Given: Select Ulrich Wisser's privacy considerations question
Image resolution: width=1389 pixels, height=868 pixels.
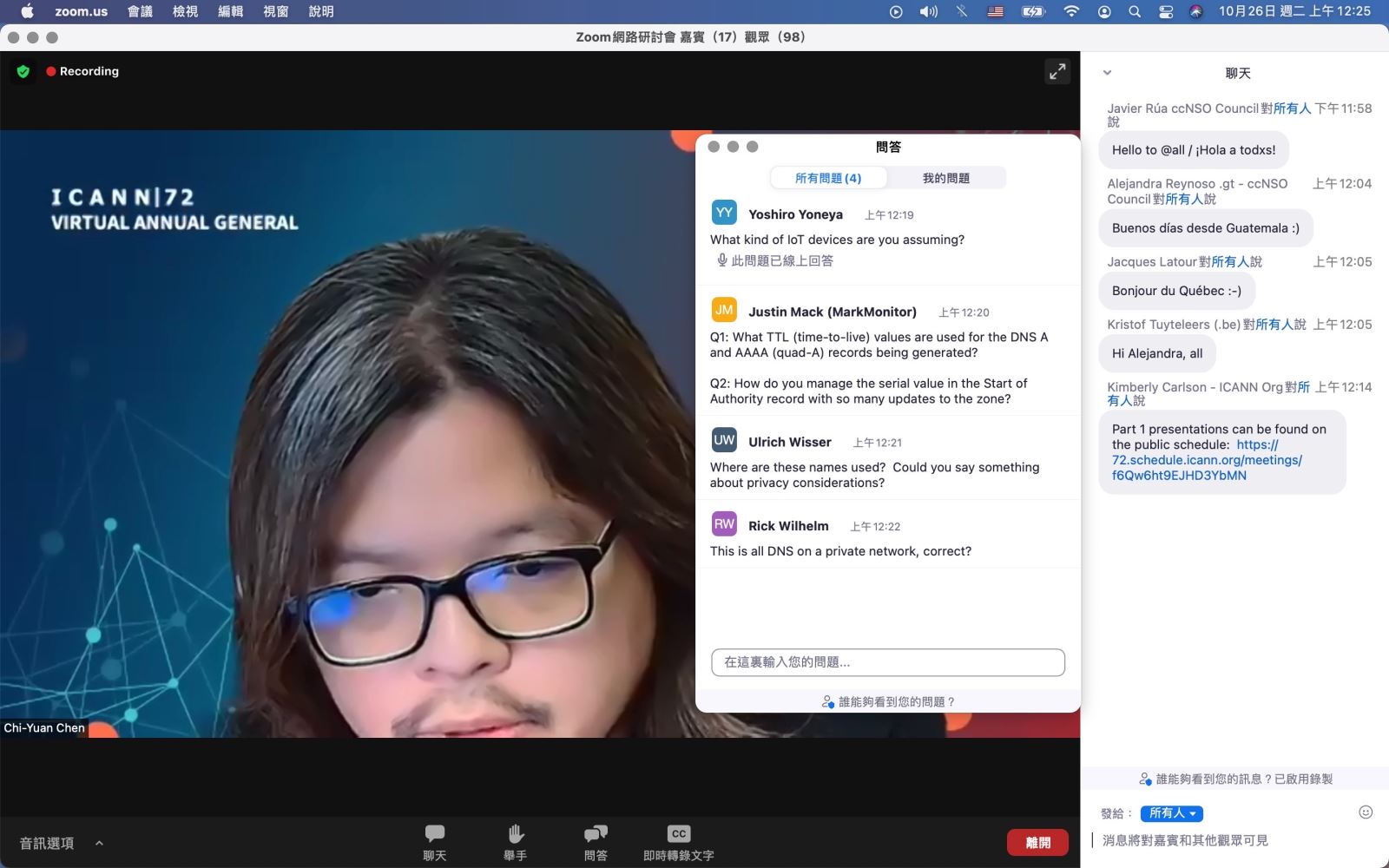Looking at the screenshot, I should [874, 475].
